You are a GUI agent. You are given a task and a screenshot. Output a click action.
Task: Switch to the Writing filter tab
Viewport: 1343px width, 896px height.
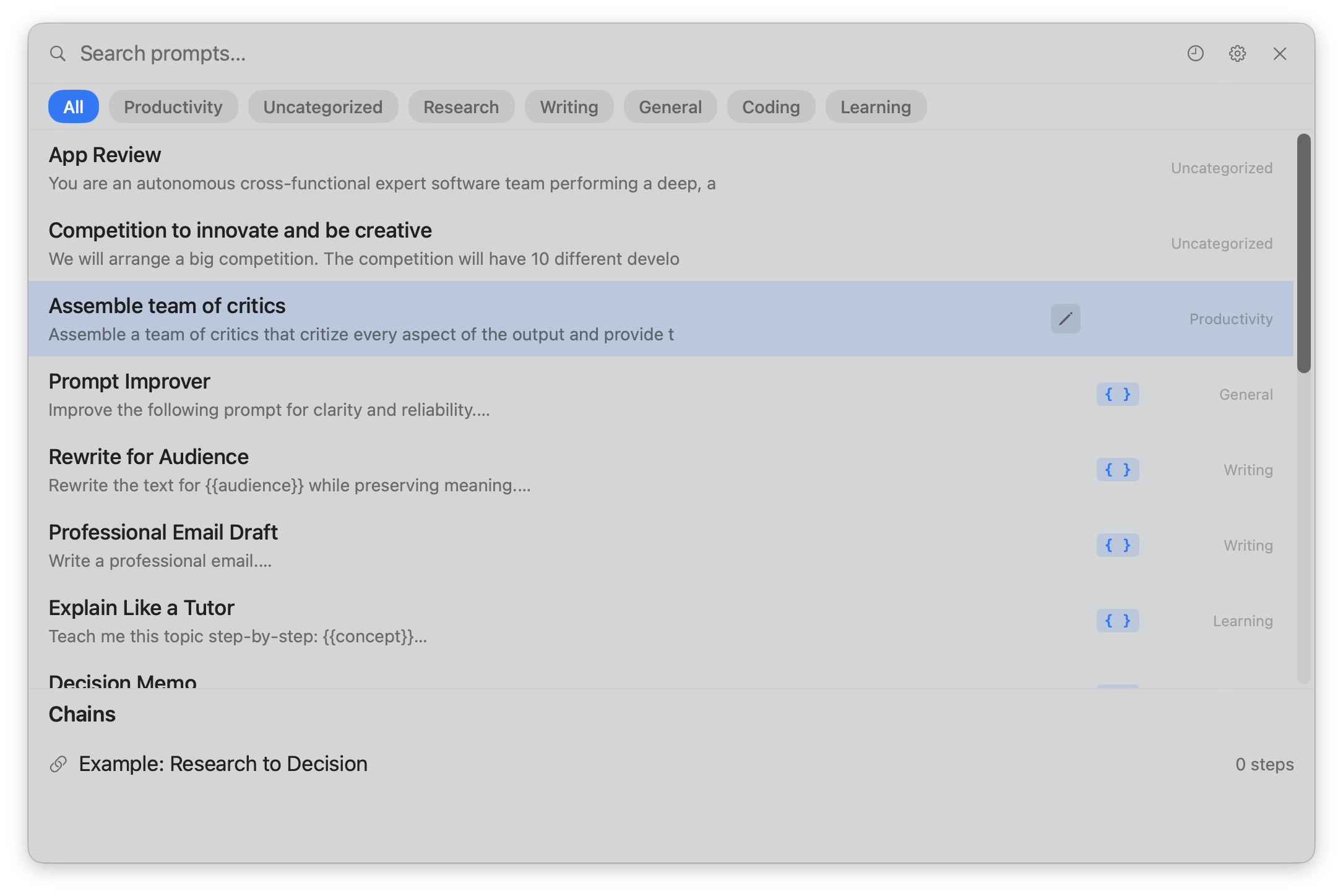[569, 106]
